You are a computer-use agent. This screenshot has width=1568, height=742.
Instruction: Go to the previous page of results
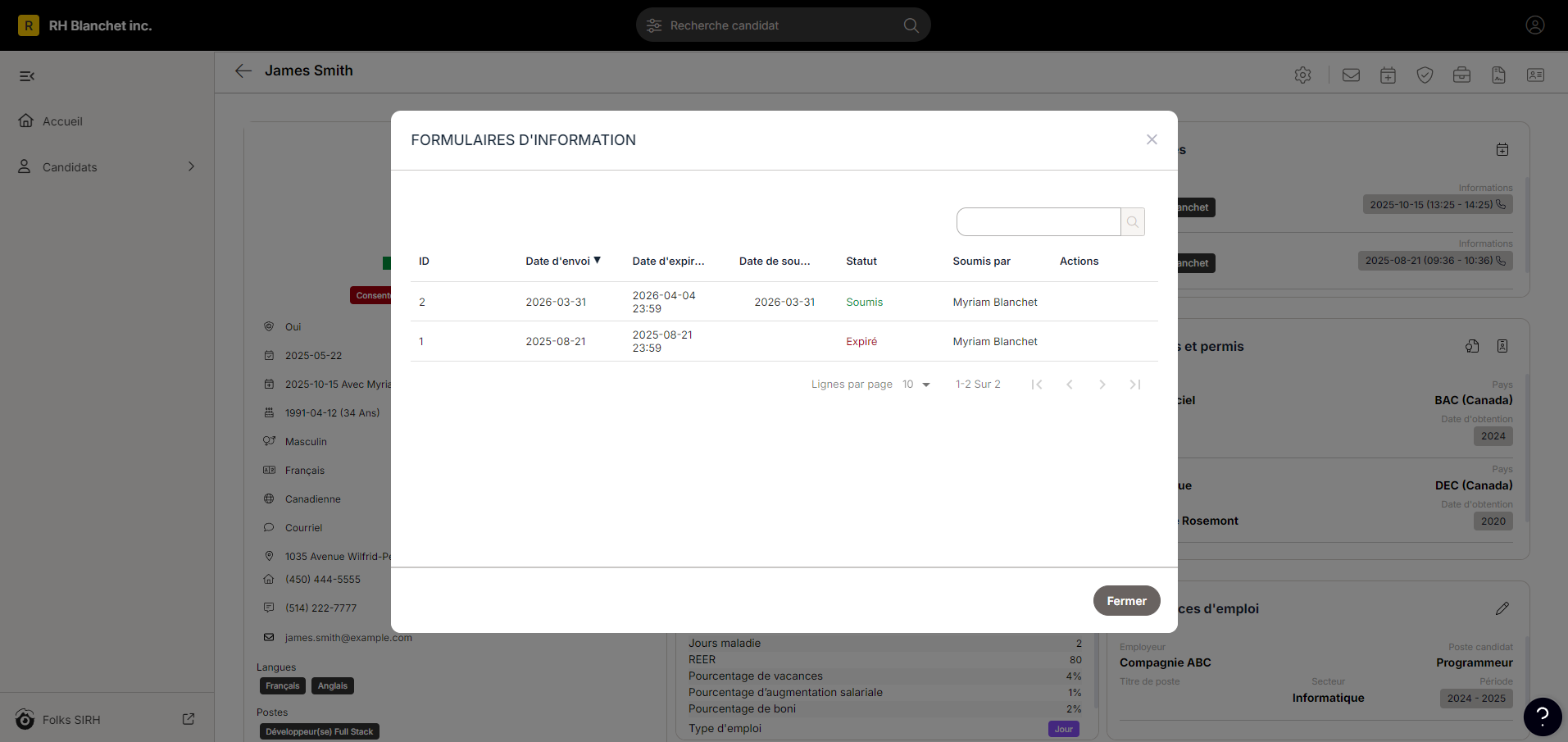click(x=1070, y=385)
